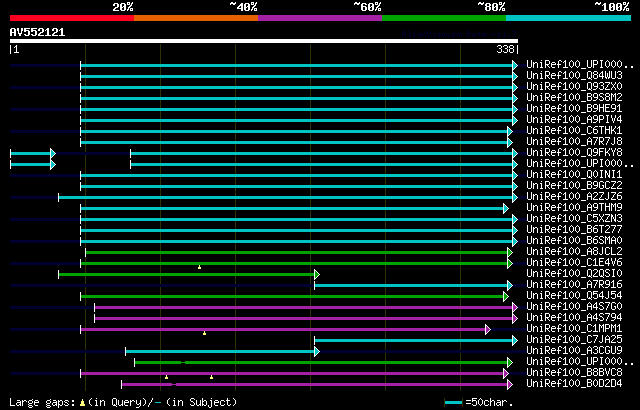This screenshot has height=410, width=640.
Task: Click the short cyan first segment of Q9FKY8
Action: pyautogui.click(x=31, y=153)
